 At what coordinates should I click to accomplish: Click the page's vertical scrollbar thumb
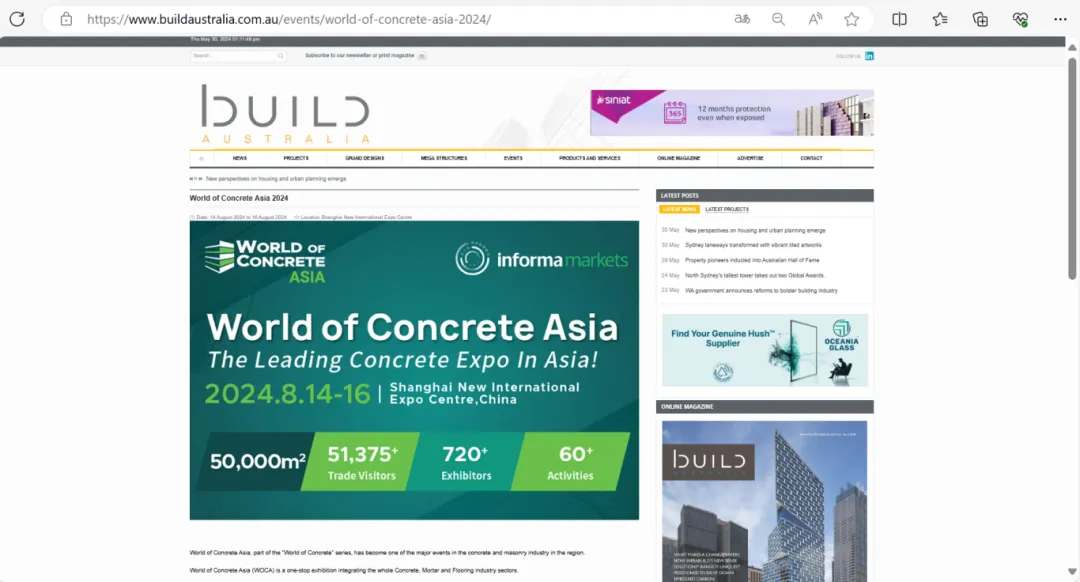pos(1072,169)
